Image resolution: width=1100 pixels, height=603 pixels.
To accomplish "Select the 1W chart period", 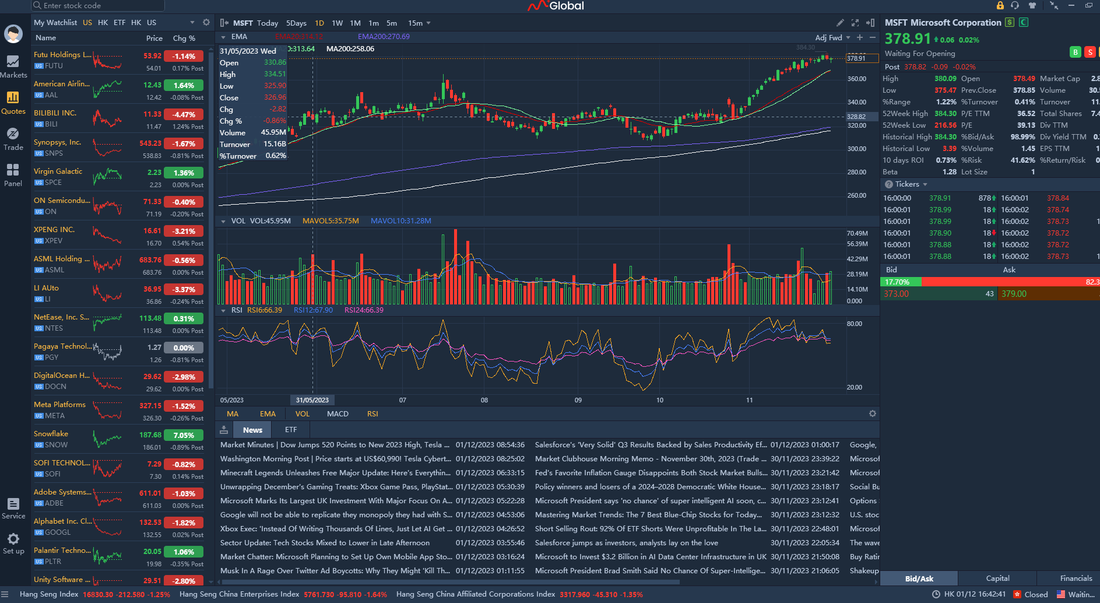I will point(337,23).
